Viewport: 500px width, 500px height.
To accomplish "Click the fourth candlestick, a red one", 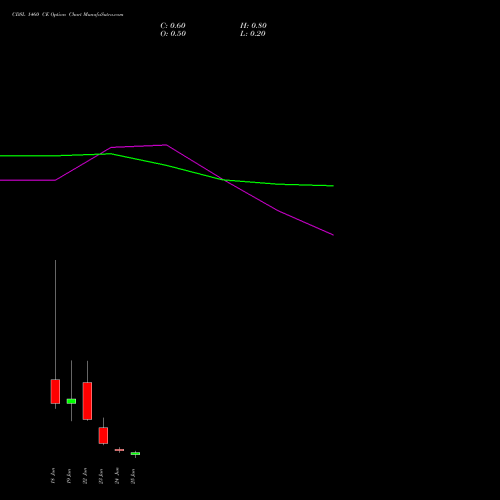I will 103,435.
